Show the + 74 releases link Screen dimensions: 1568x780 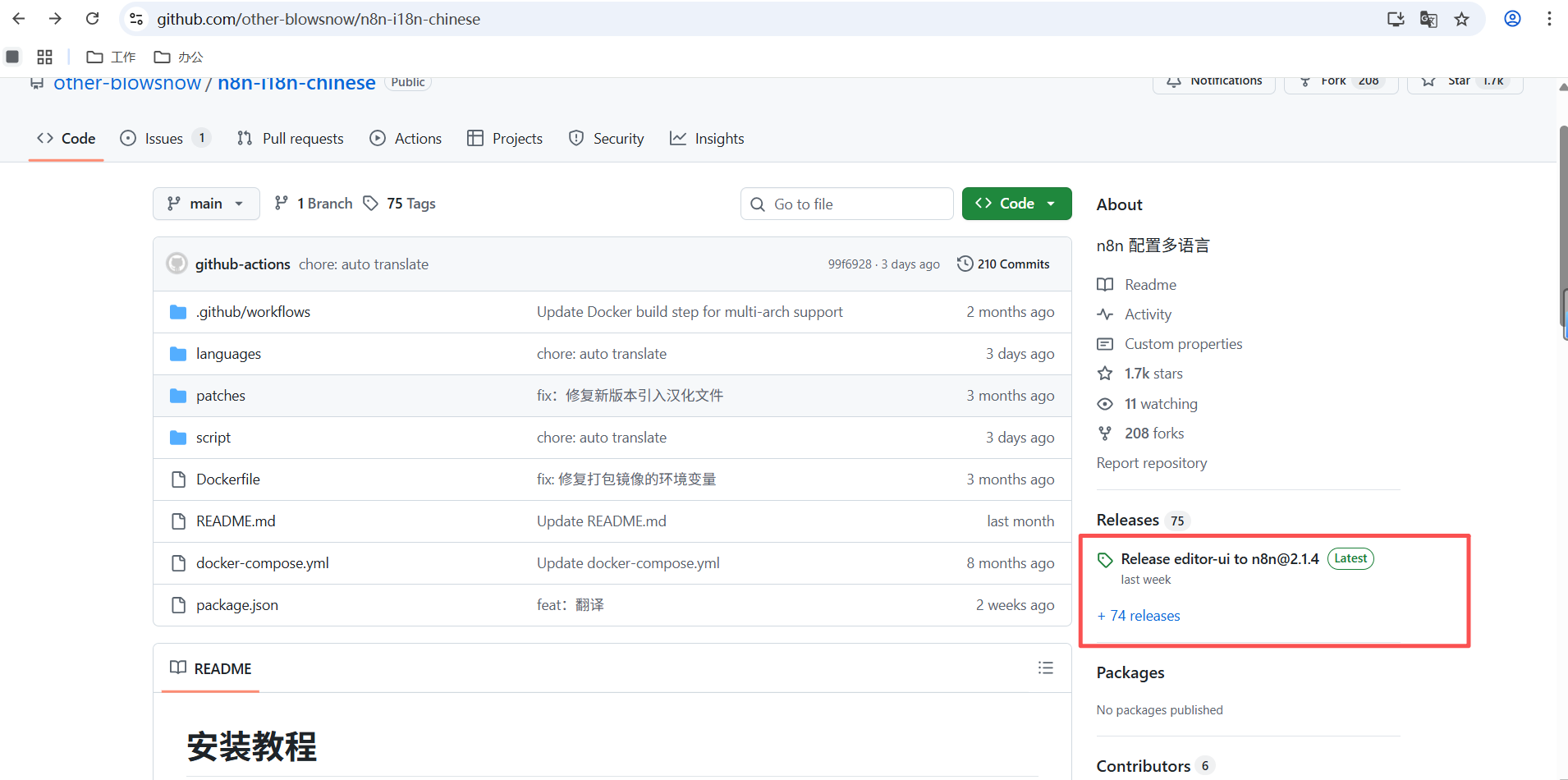pyautogui.click(x=1139, y=616)
